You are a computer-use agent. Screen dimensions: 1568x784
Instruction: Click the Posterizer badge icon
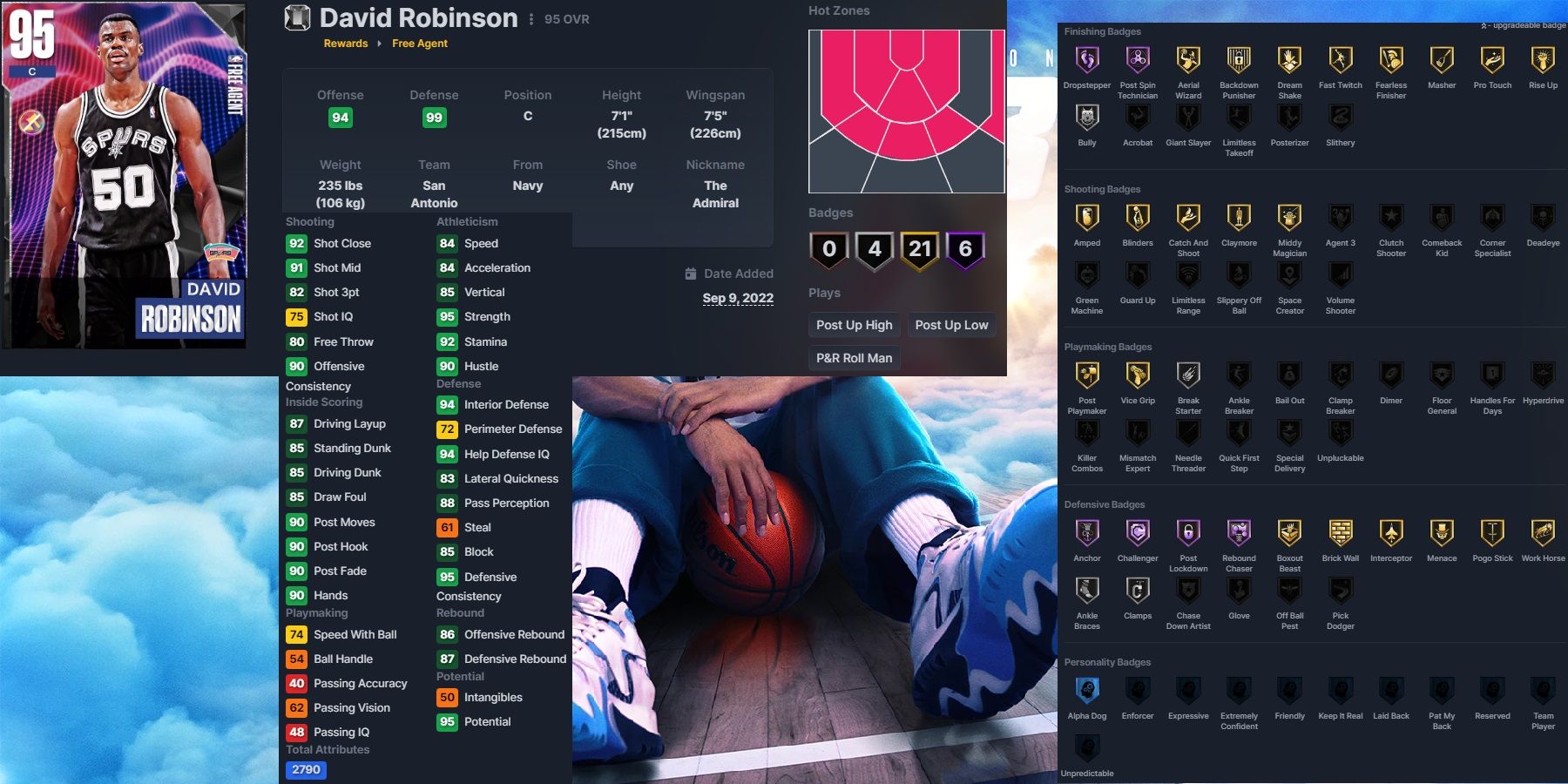pyautogui.click(x=1289, y=118)
